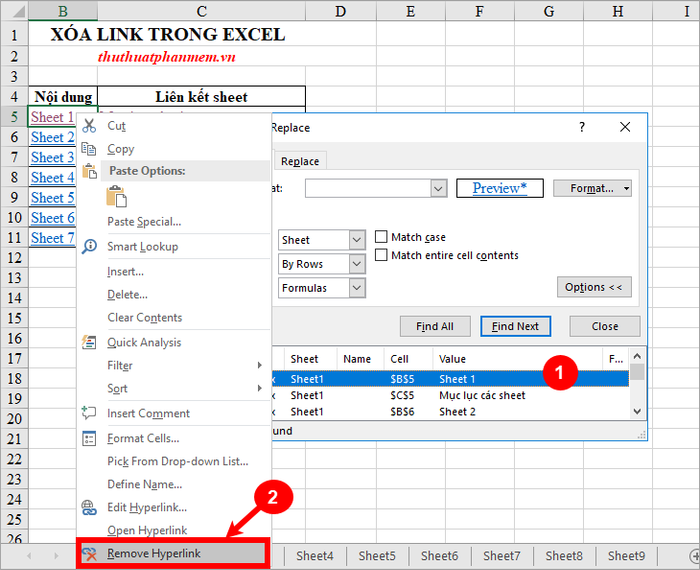This screenshot has width=700, height=570.
Task: Click the Quick Analysis icon
Action: pos(89,342)
